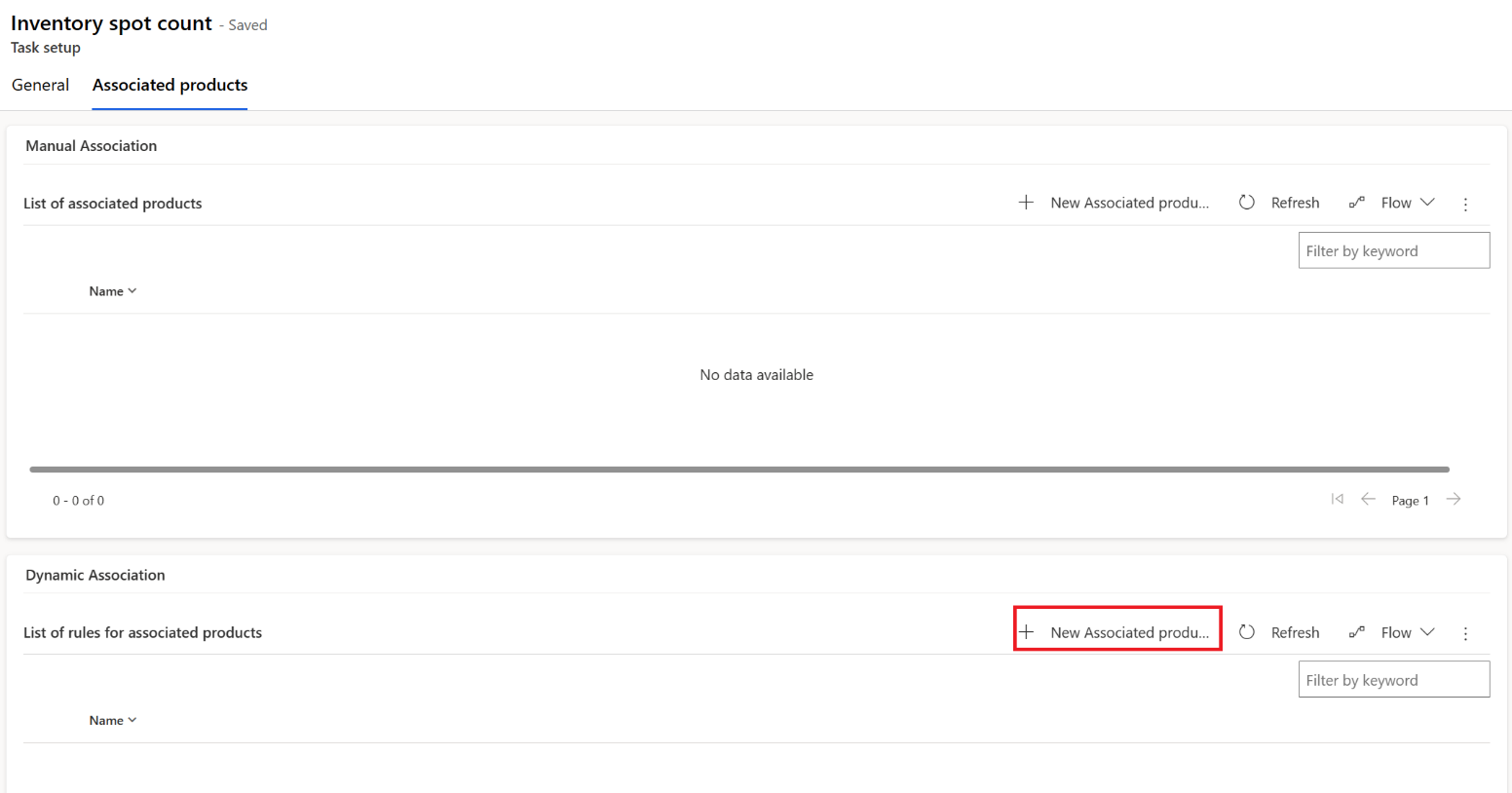
Task: Go to previous page arrow
Action: 1368,499
